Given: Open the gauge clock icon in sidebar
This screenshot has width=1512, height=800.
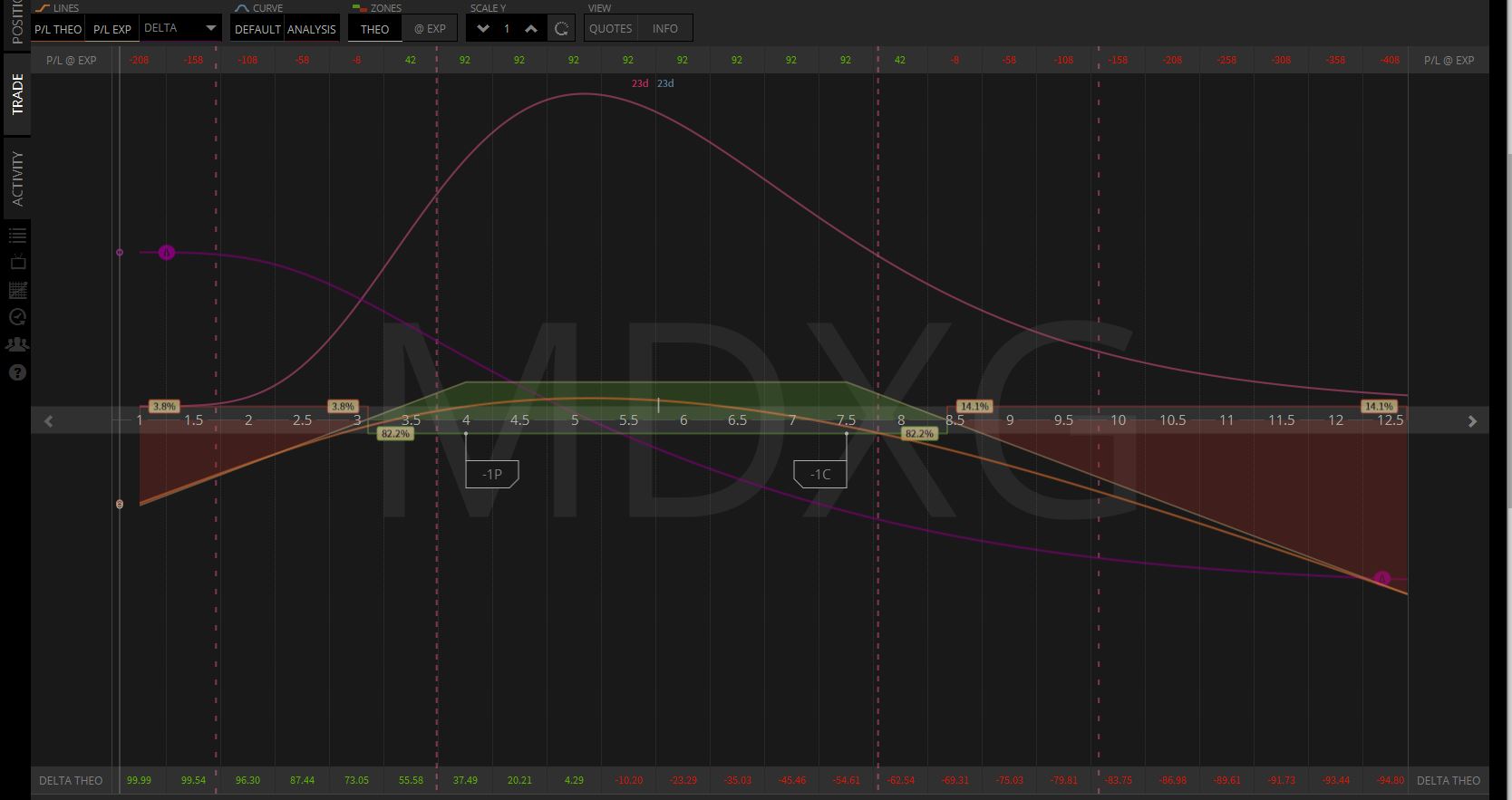Looking at the screenshot, I should (x=17, y=317).
